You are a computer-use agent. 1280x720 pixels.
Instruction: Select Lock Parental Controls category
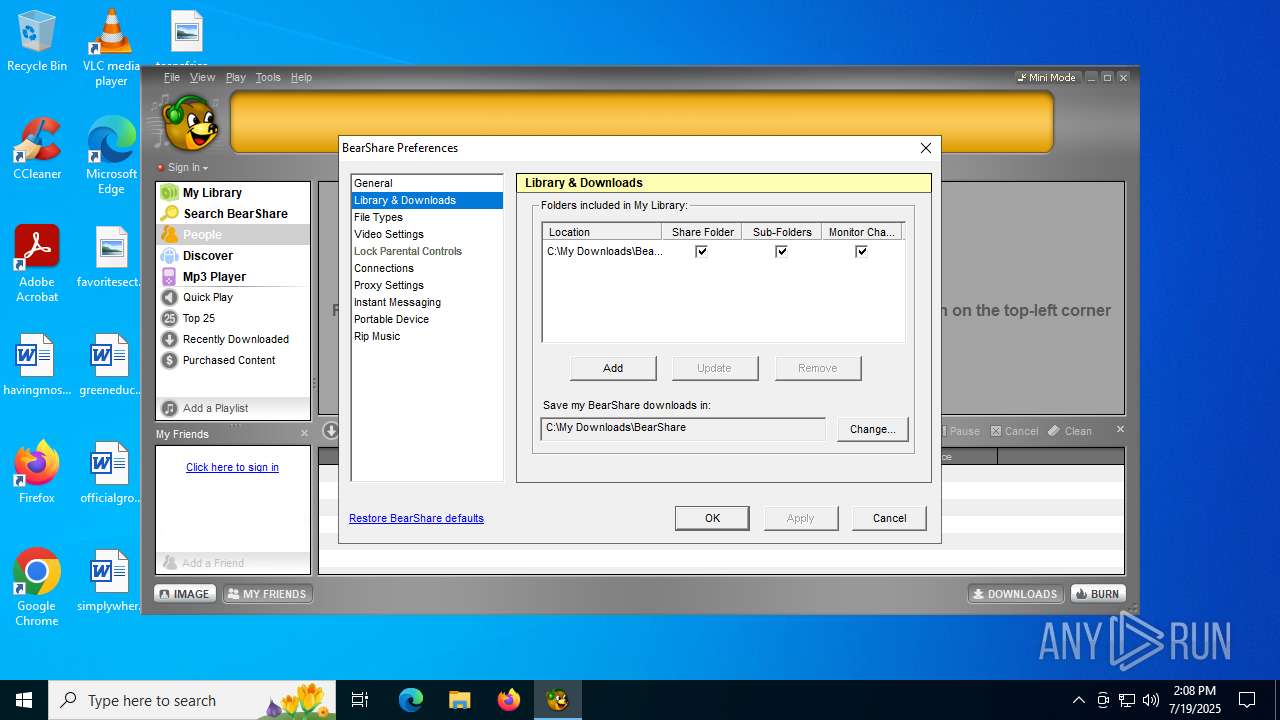[427, 251]
